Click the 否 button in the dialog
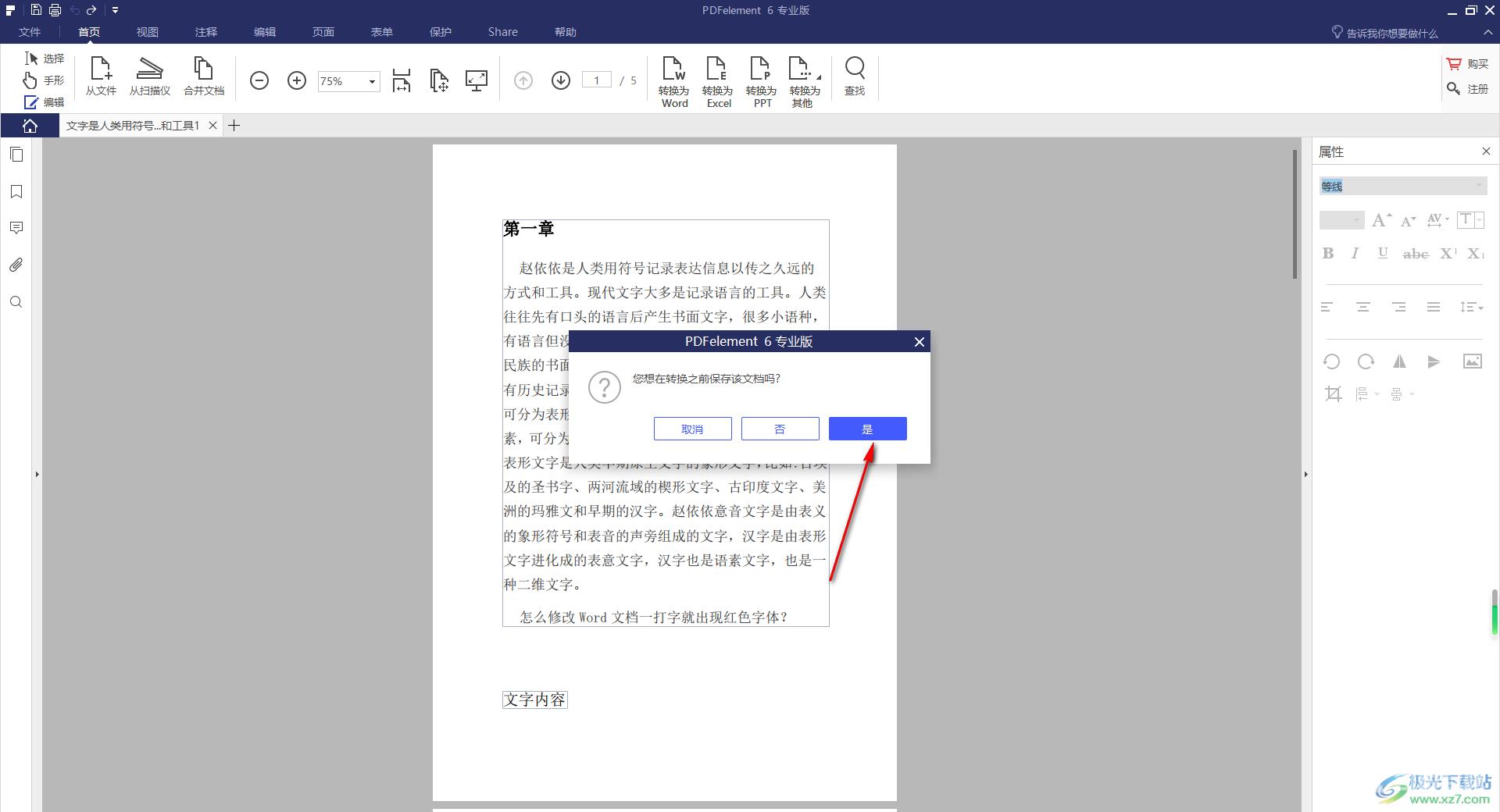Viewport: 1500px width, 812px height. click(x=780, y=429)
